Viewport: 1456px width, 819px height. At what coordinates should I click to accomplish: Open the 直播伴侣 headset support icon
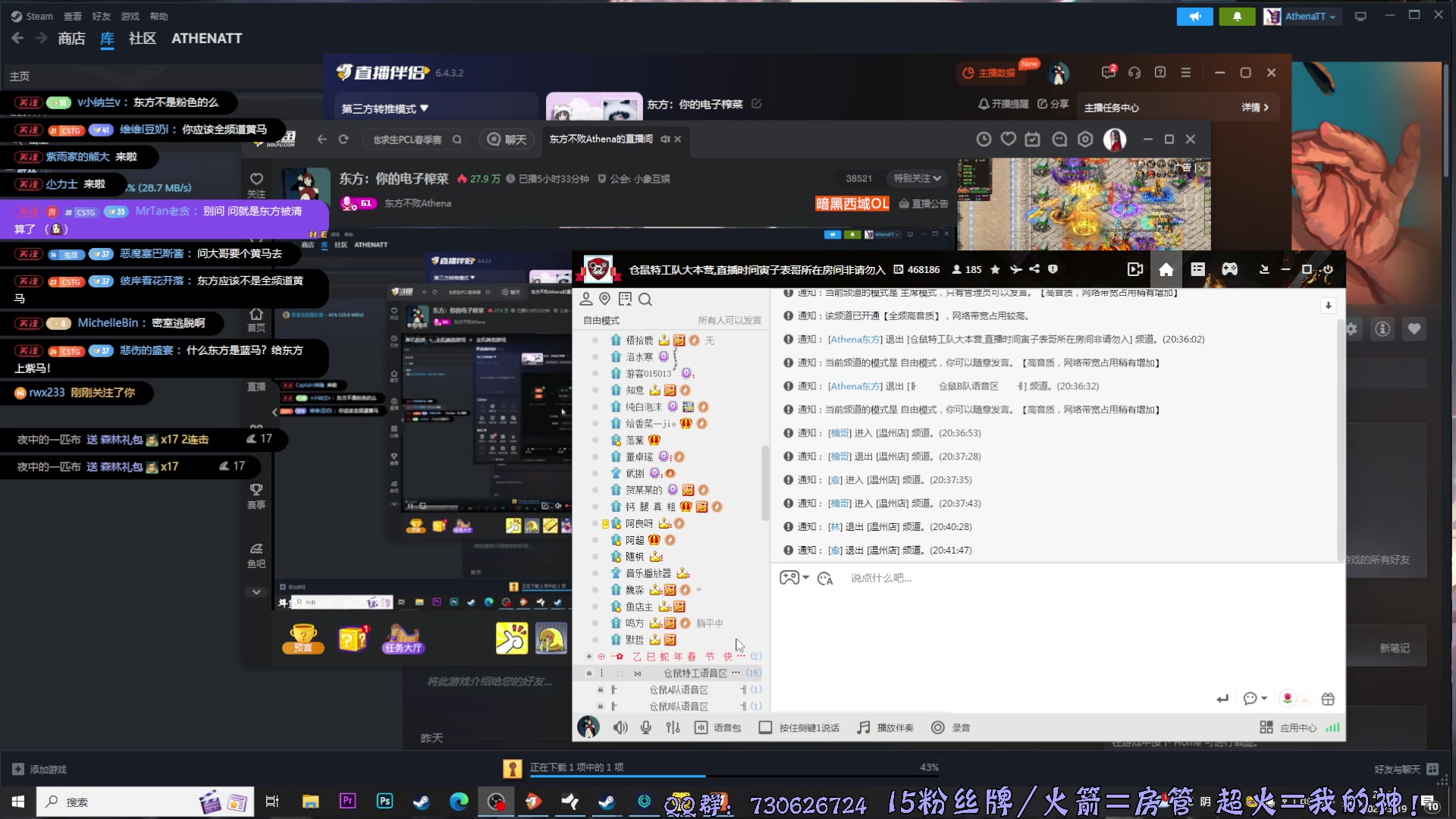[x=1134, y=73]
